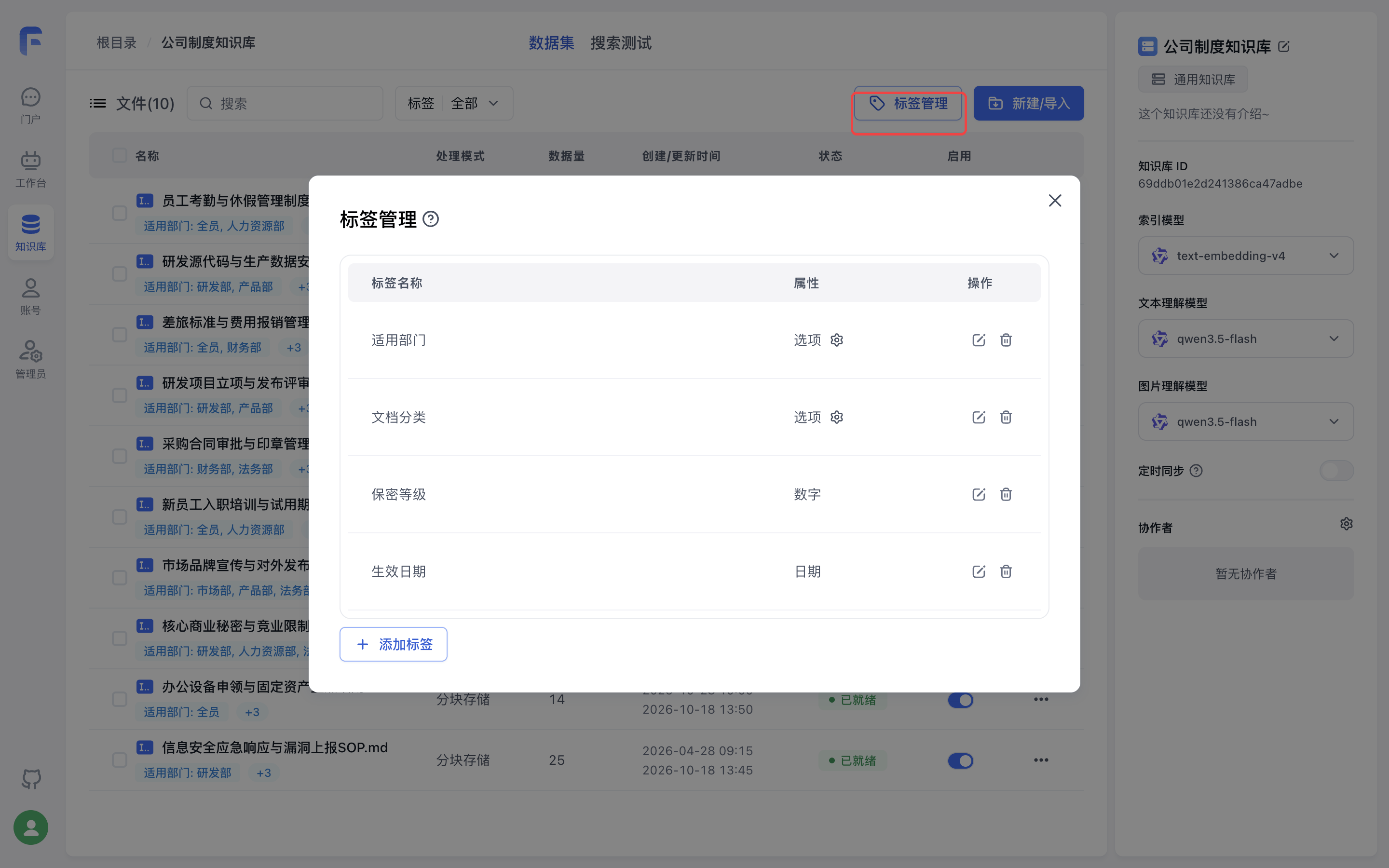Open option settings for 文档分类

point(837,417)
